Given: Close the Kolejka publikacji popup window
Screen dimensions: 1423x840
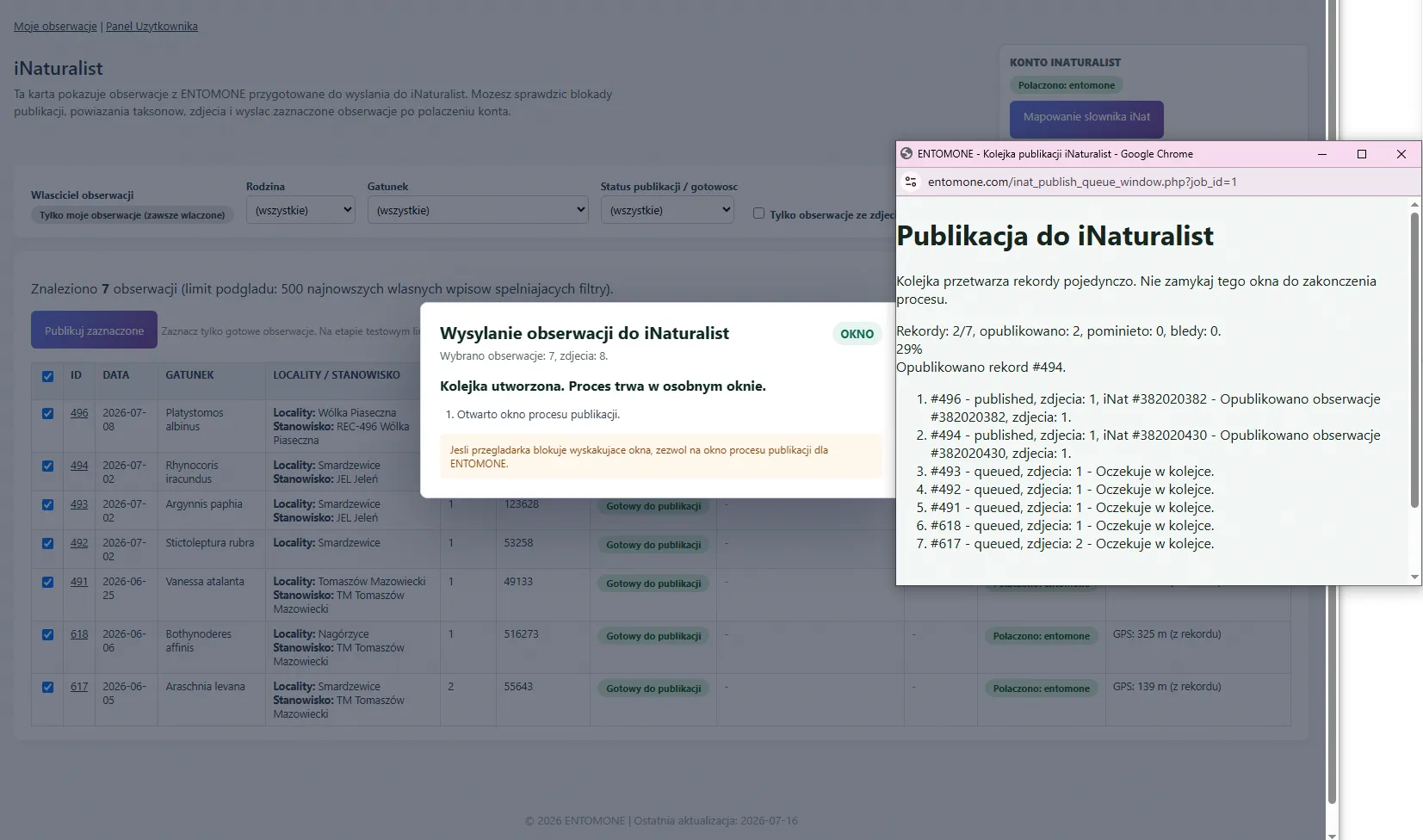Looking at the screenshot, I should click(1401, 154).
